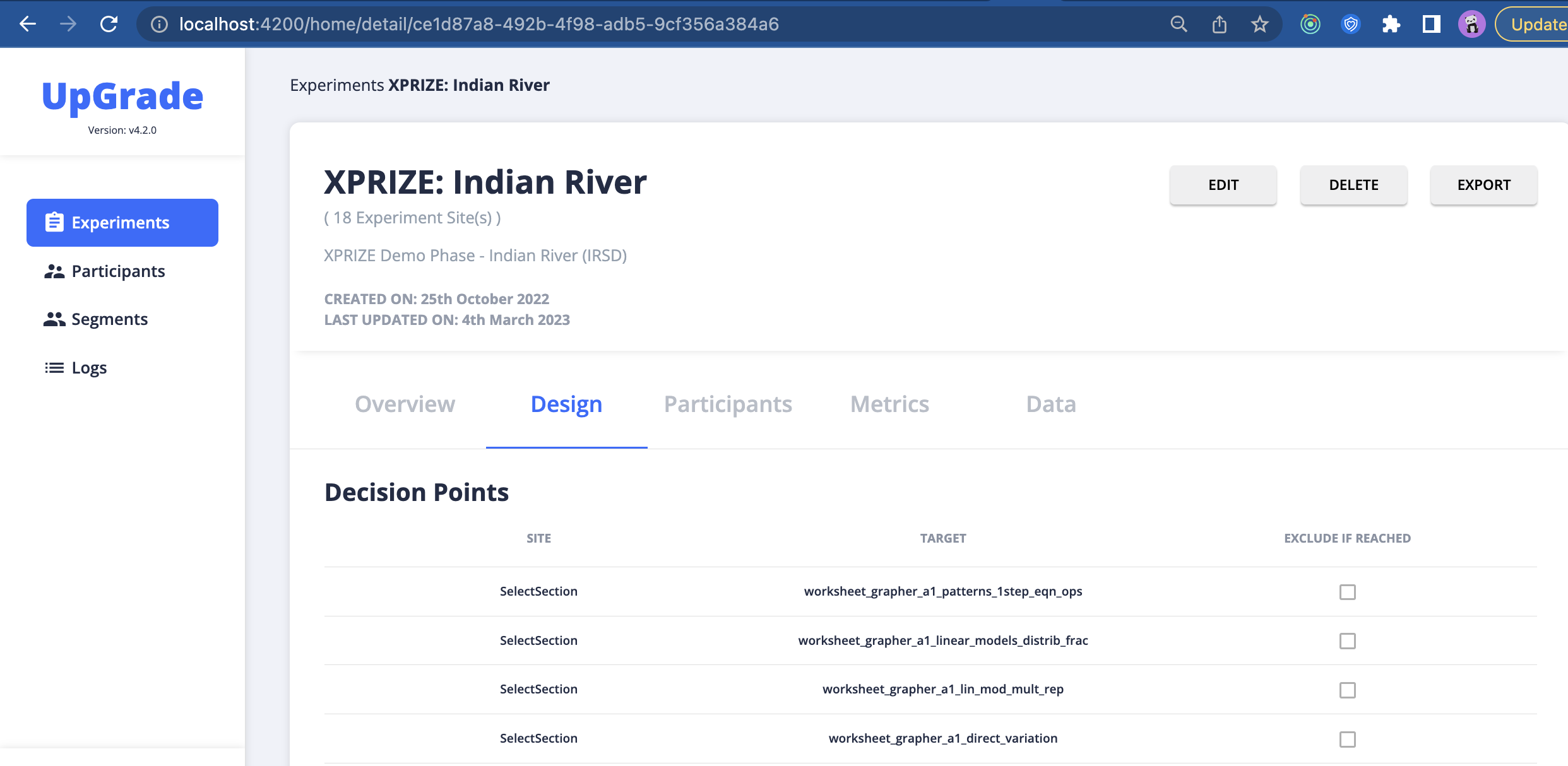Click the EXCLUDE IF REACHED column header
1568x766 pixels.
[x=1348, y=538]
